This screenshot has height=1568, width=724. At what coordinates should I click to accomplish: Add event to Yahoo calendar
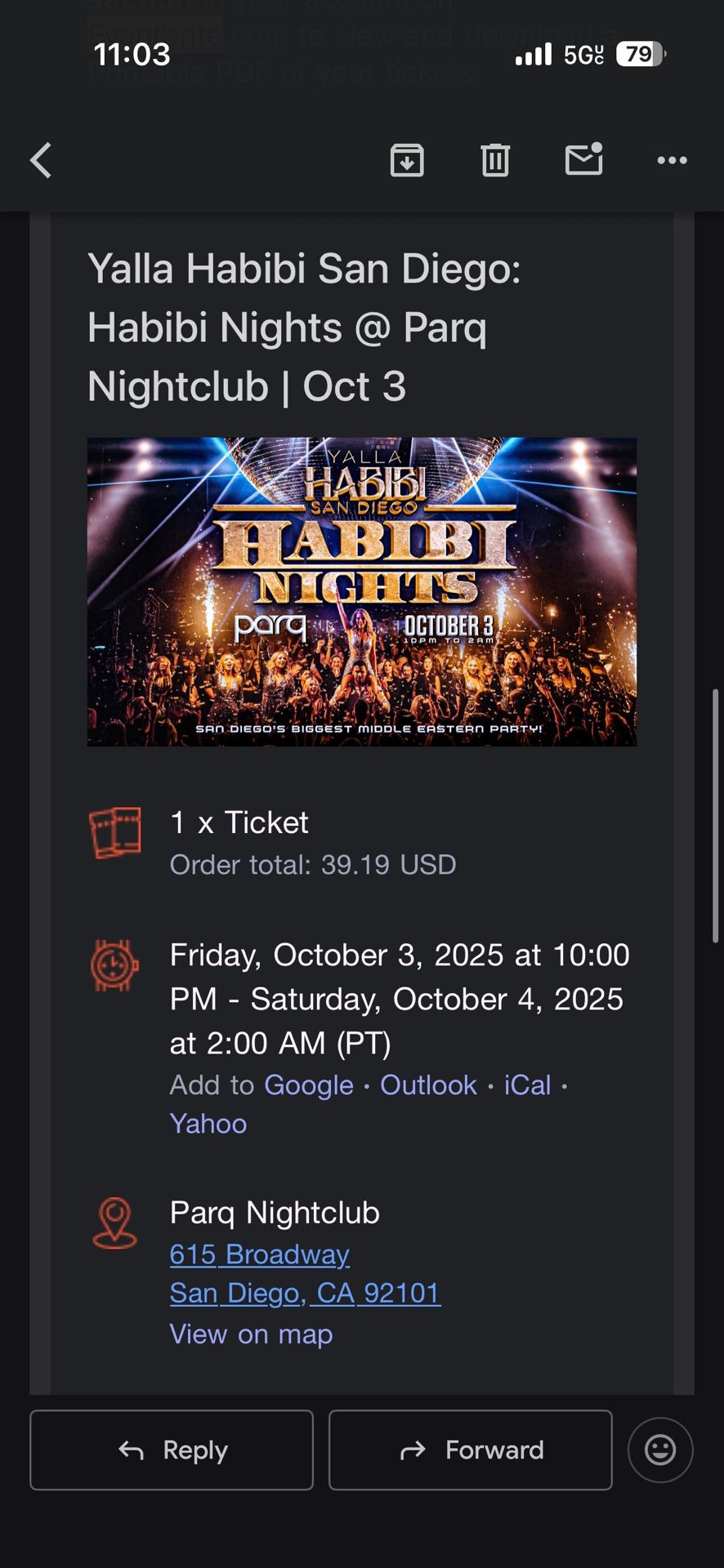click(x=208, y=1124)
